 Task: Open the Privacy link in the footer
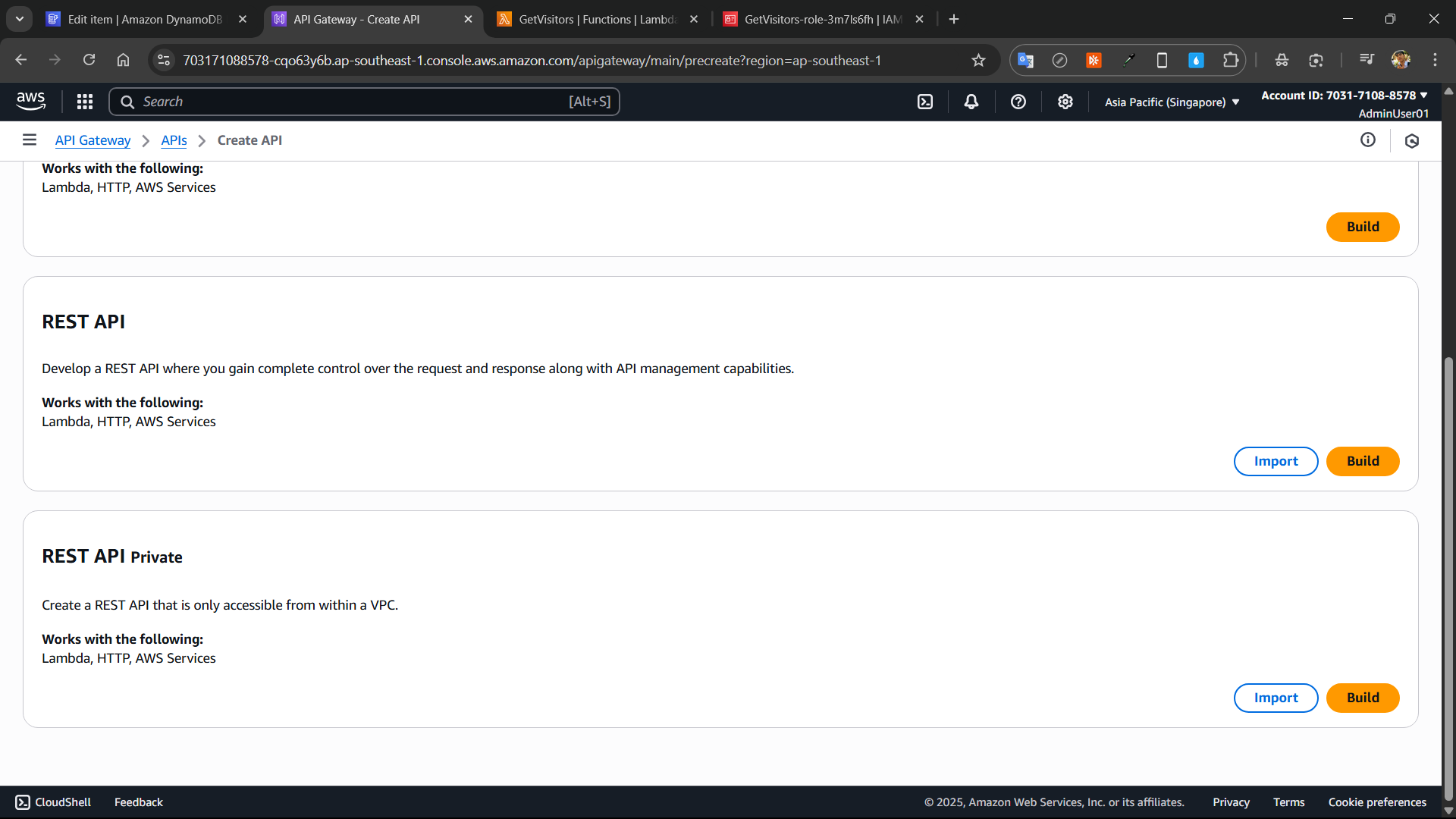pos(1231,802)
